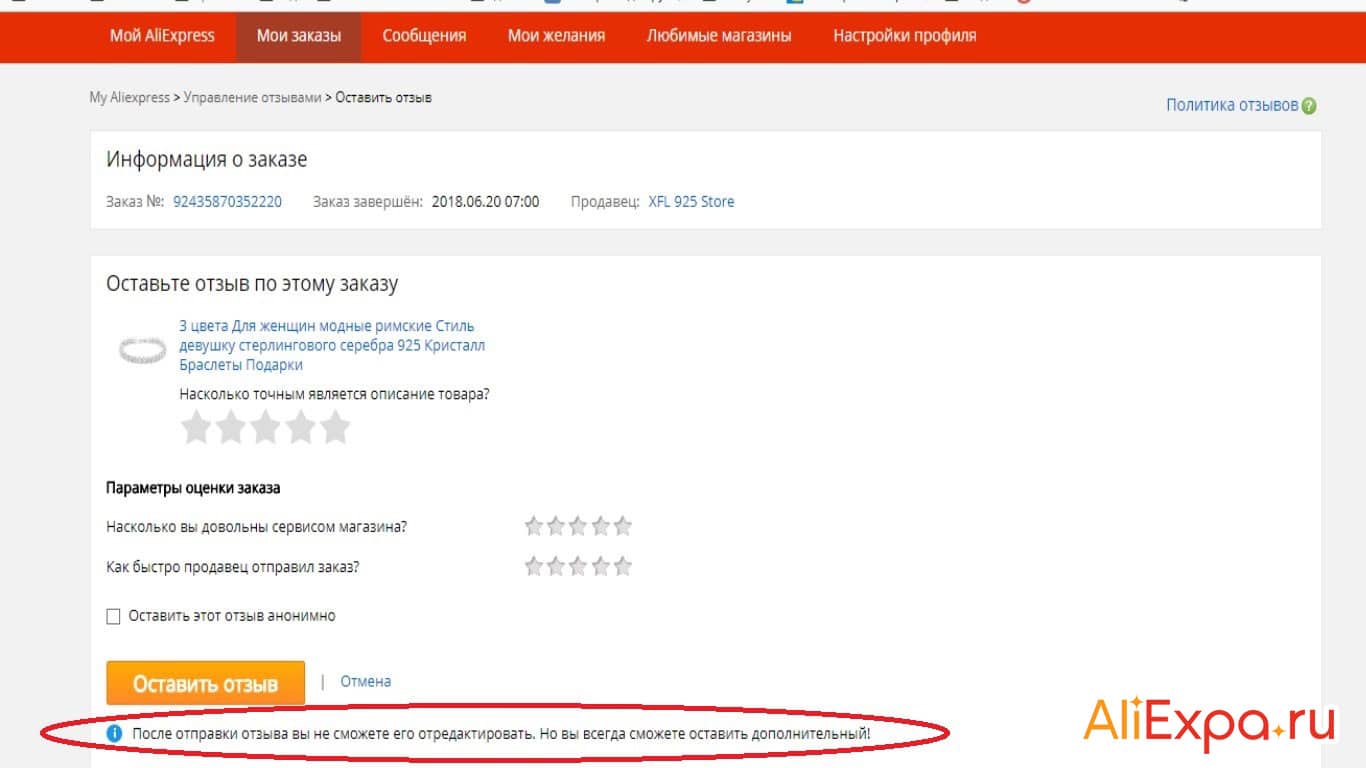Give store service three stars
The height and width of the screenshot is (768, 1366).
(x=578, y=526)
